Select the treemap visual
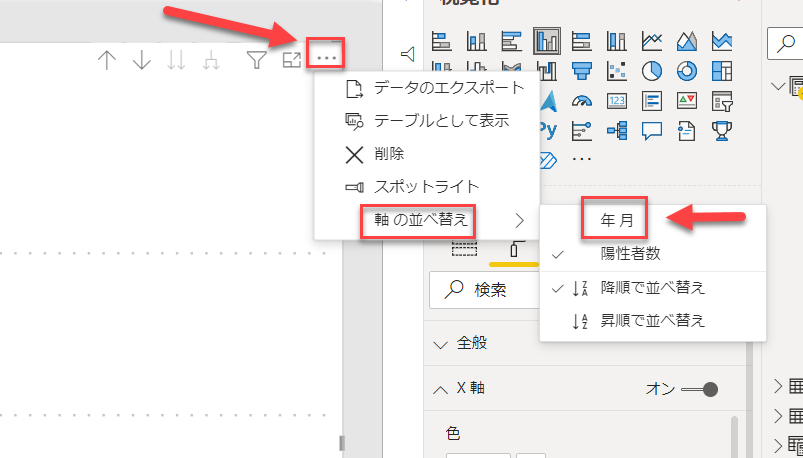 [x=722, y=71]
